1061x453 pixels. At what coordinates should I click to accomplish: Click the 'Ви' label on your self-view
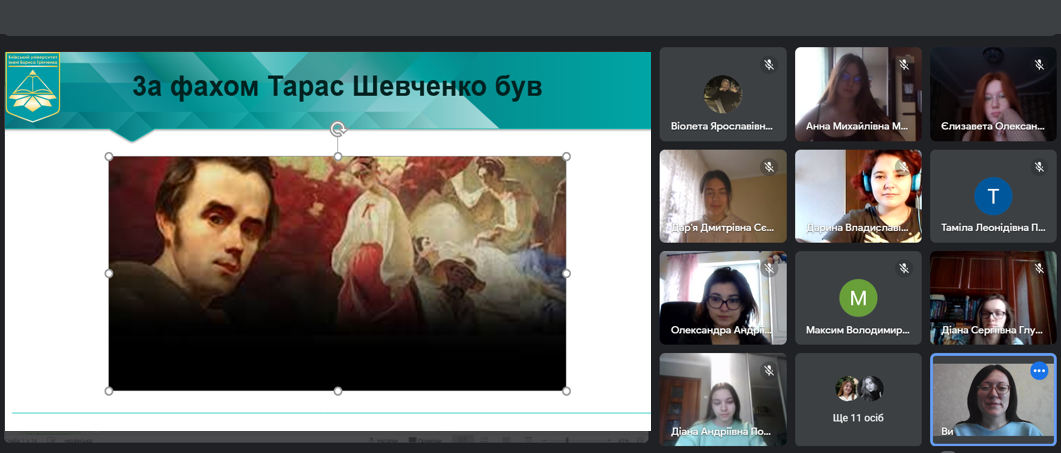click(x=947, y=431)
